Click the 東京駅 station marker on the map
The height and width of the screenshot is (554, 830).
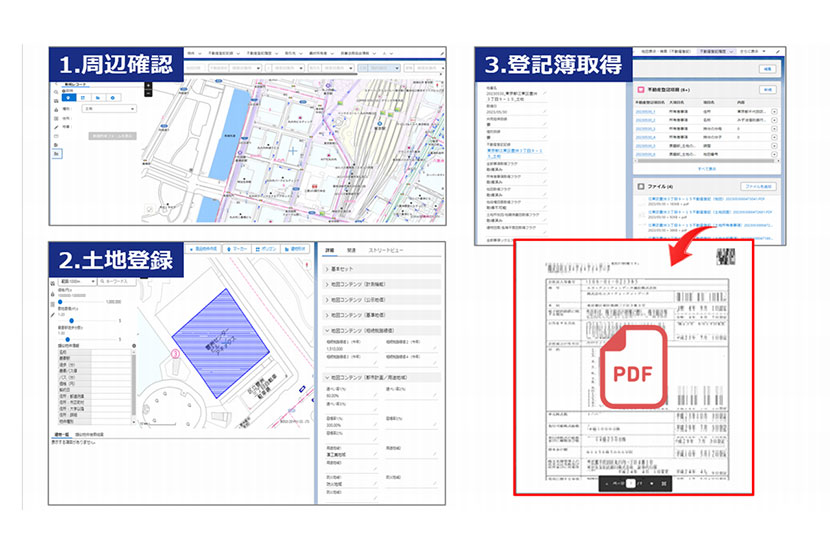380,123
